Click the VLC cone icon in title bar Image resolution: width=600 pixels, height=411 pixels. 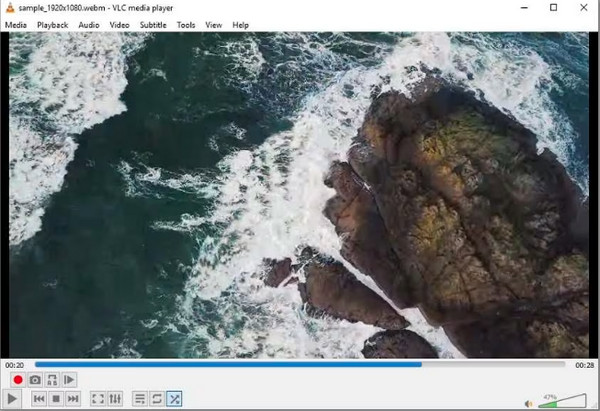[x=10, y=8]
